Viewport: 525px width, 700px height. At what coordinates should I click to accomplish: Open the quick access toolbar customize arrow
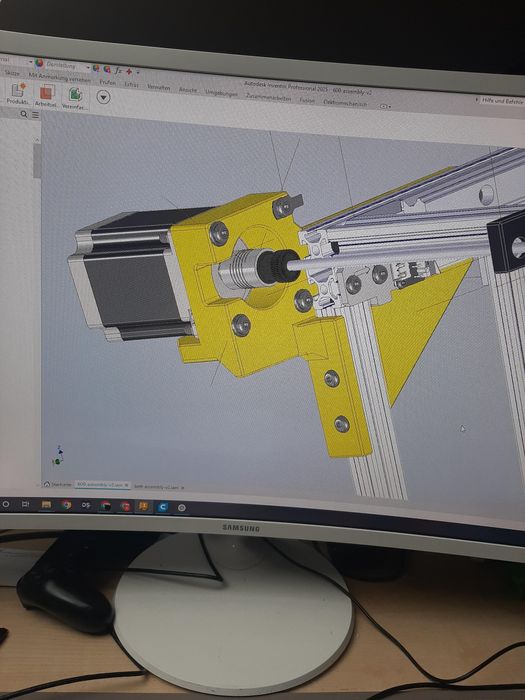click(138, 72)
